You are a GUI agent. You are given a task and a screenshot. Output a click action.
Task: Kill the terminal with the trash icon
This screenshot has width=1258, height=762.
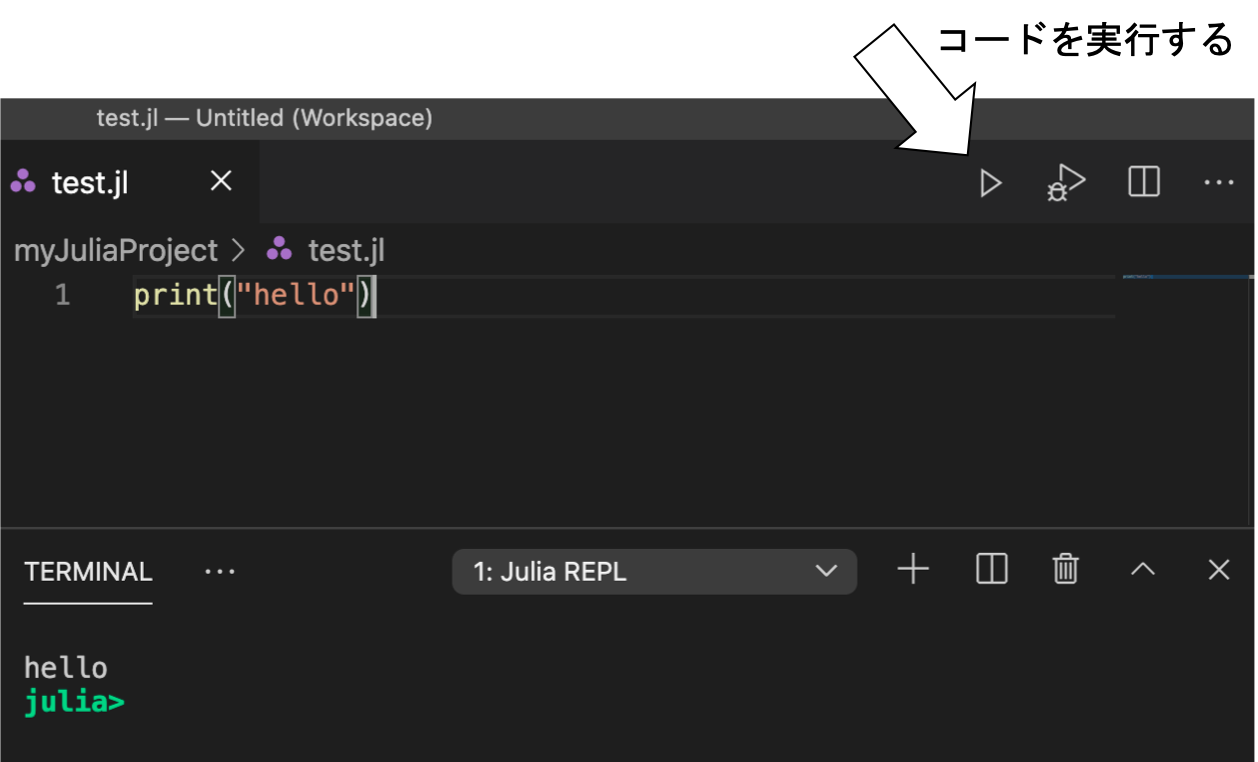(x=1066, y=569)
